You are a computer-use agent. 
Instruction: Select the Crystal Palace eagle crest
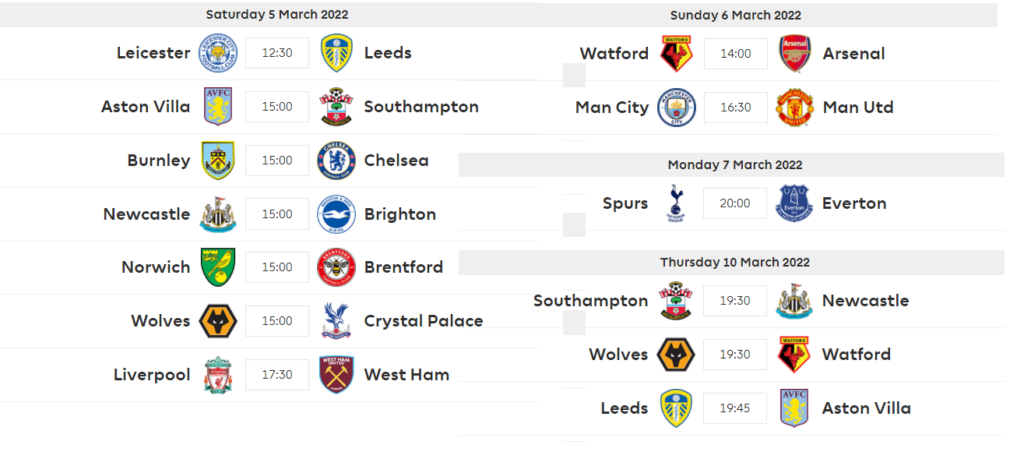click(336, 321)
